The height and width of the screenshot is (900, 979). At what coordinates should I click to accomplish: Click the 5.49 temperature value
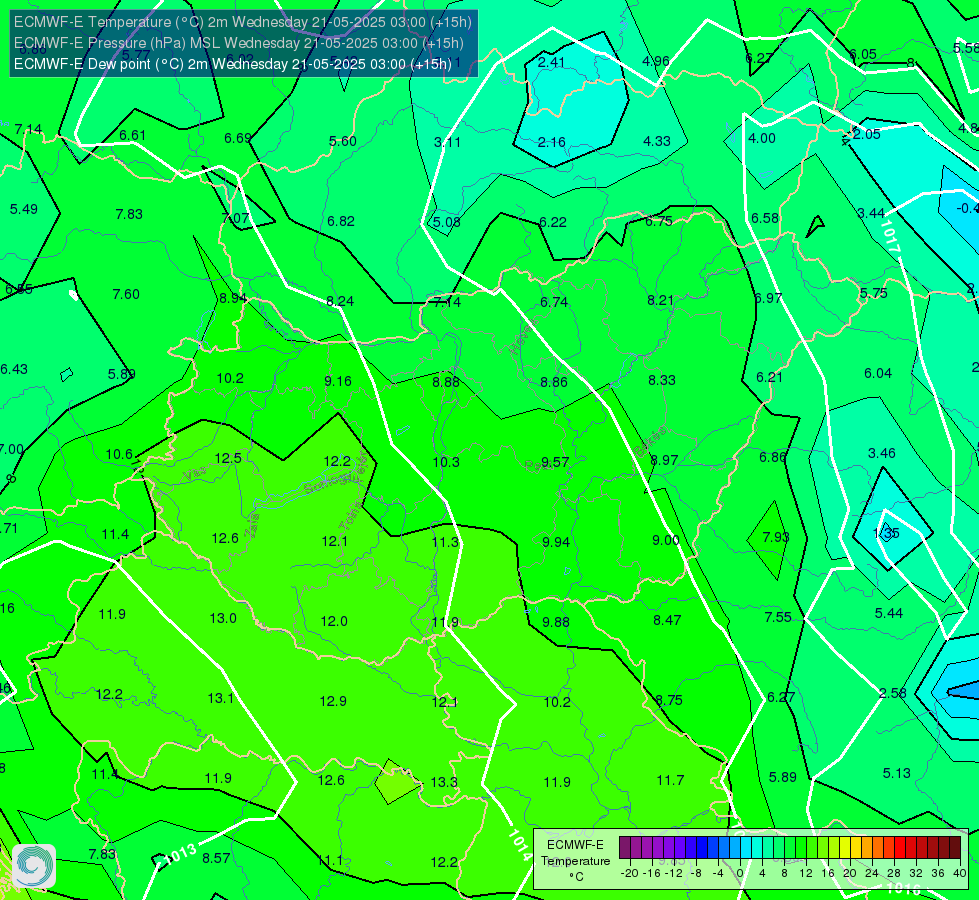(x=24, y=209)
